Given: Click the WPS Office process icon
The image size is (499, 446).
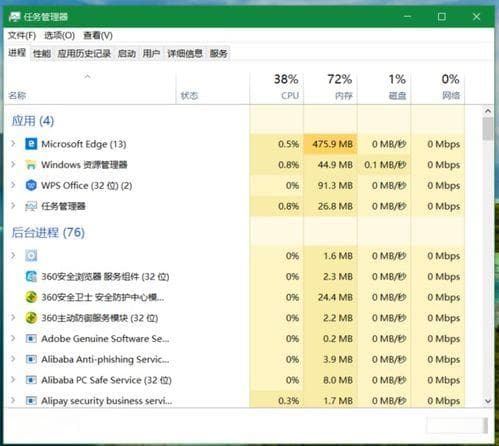Looking at the screenshot, I should [x=31, y=185].
